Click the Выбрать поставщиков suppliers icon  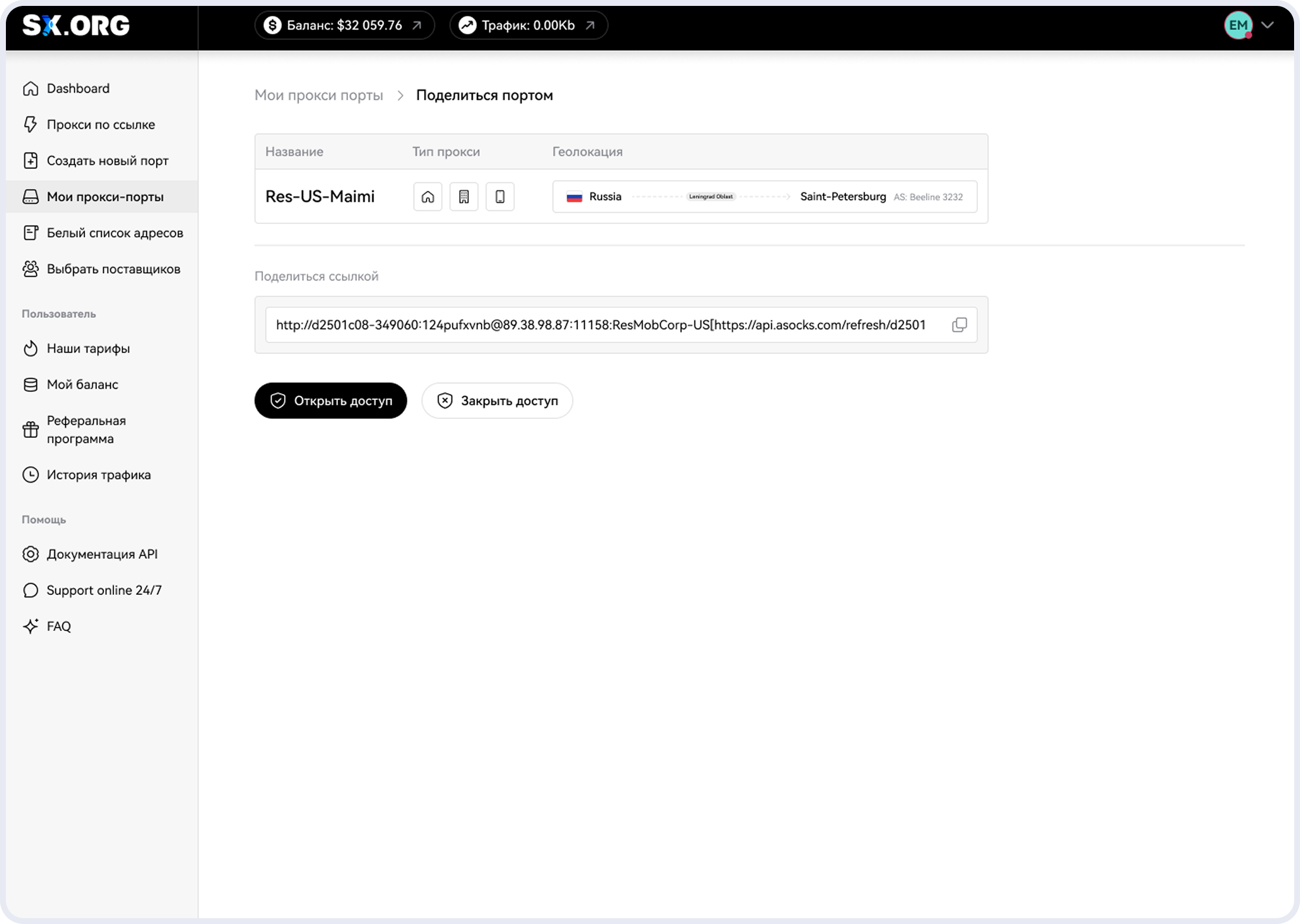[x=31, y=269]
